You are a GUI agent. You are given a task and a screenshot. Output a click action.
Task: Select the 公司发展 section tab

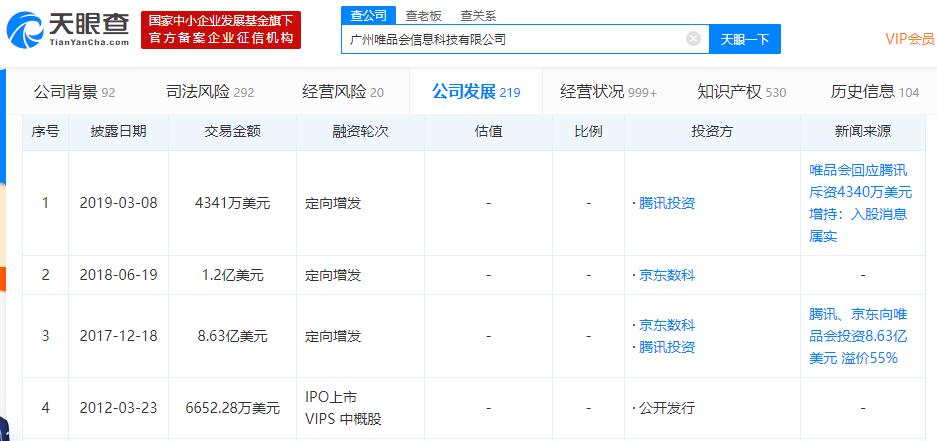click(x=476, y=92)
